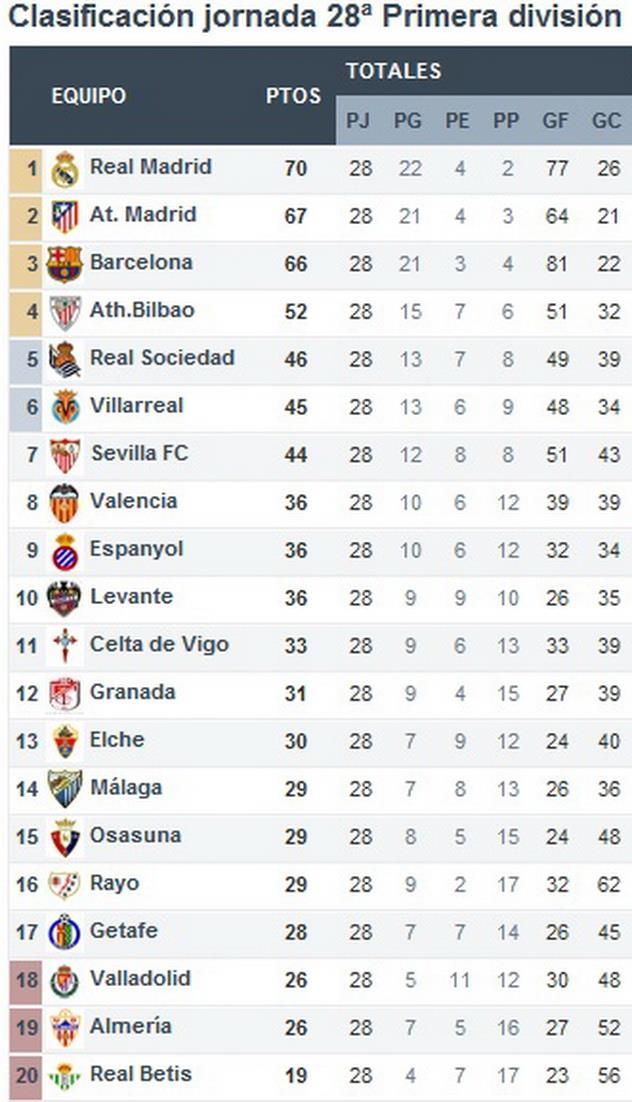Click the red position 18 marker

coord(27,980)
